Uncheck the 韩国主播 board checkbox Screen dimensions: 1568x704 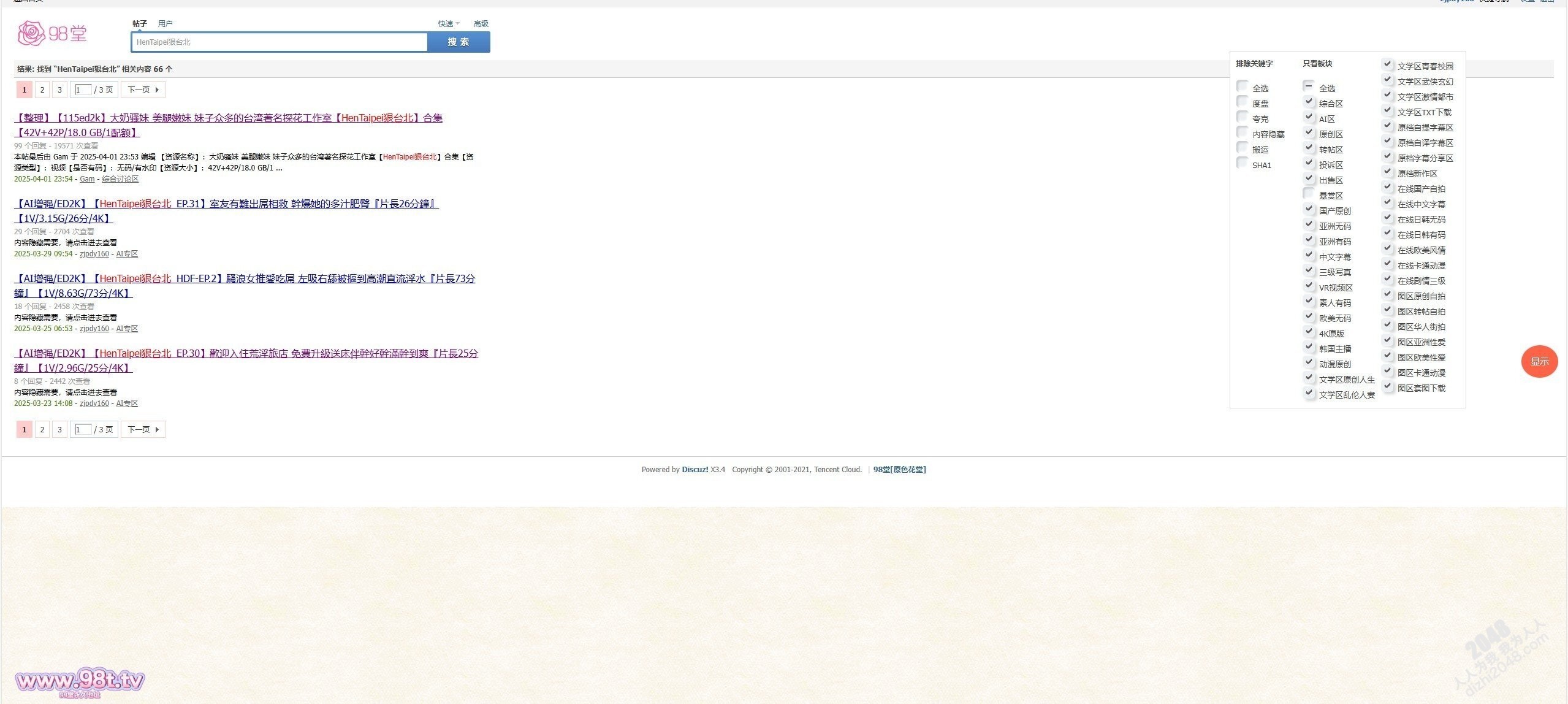[x=1309, y=346]
